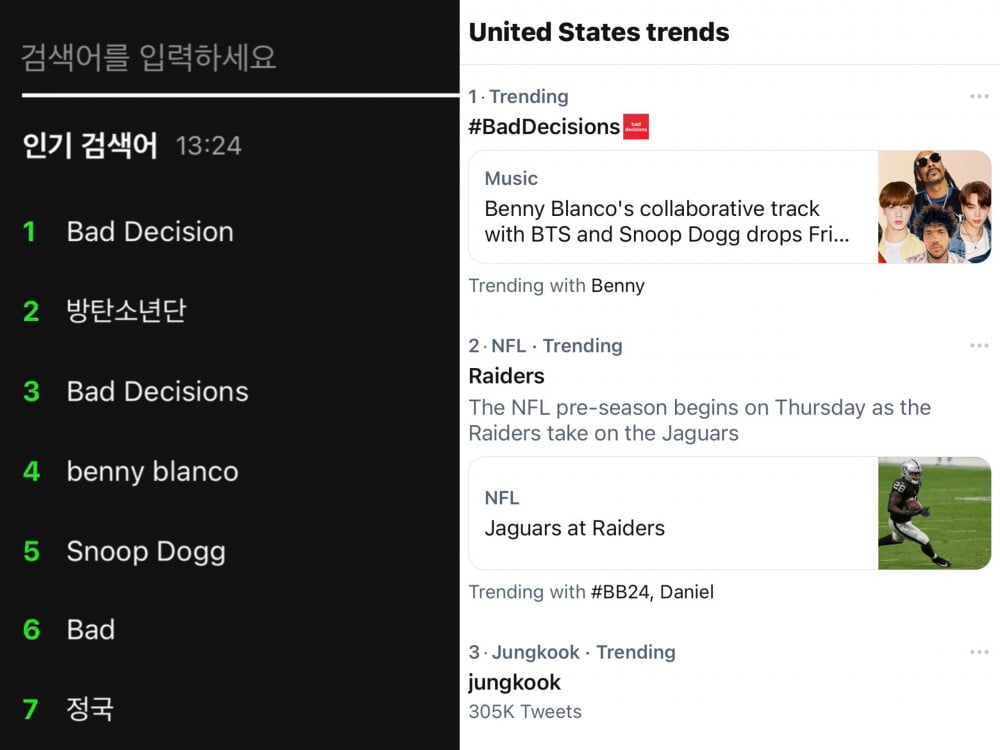Open the Raiders football player thumbnail
The image size is (1000, 750).
click(x=934, y=513)
